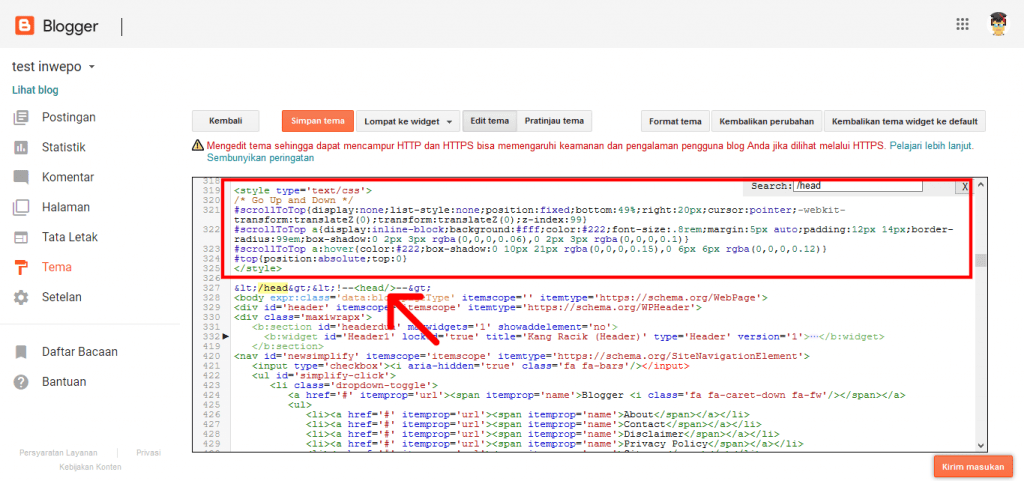Click the editor scroll up arrow
1024x481 pixels.
(x=980, y=184)
